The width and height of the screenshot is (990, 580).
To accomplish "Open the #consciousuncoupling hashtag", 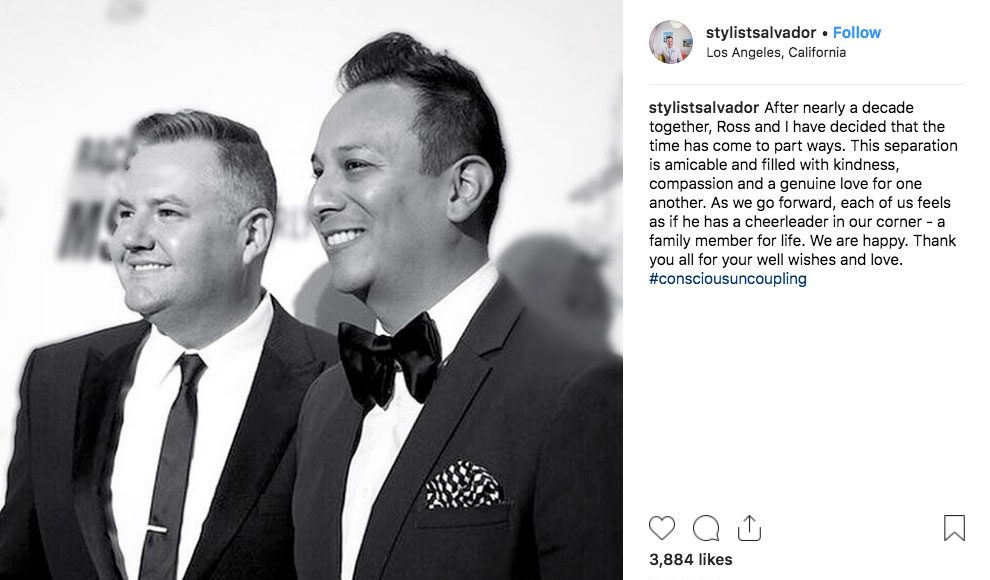I will click(727, 278).
